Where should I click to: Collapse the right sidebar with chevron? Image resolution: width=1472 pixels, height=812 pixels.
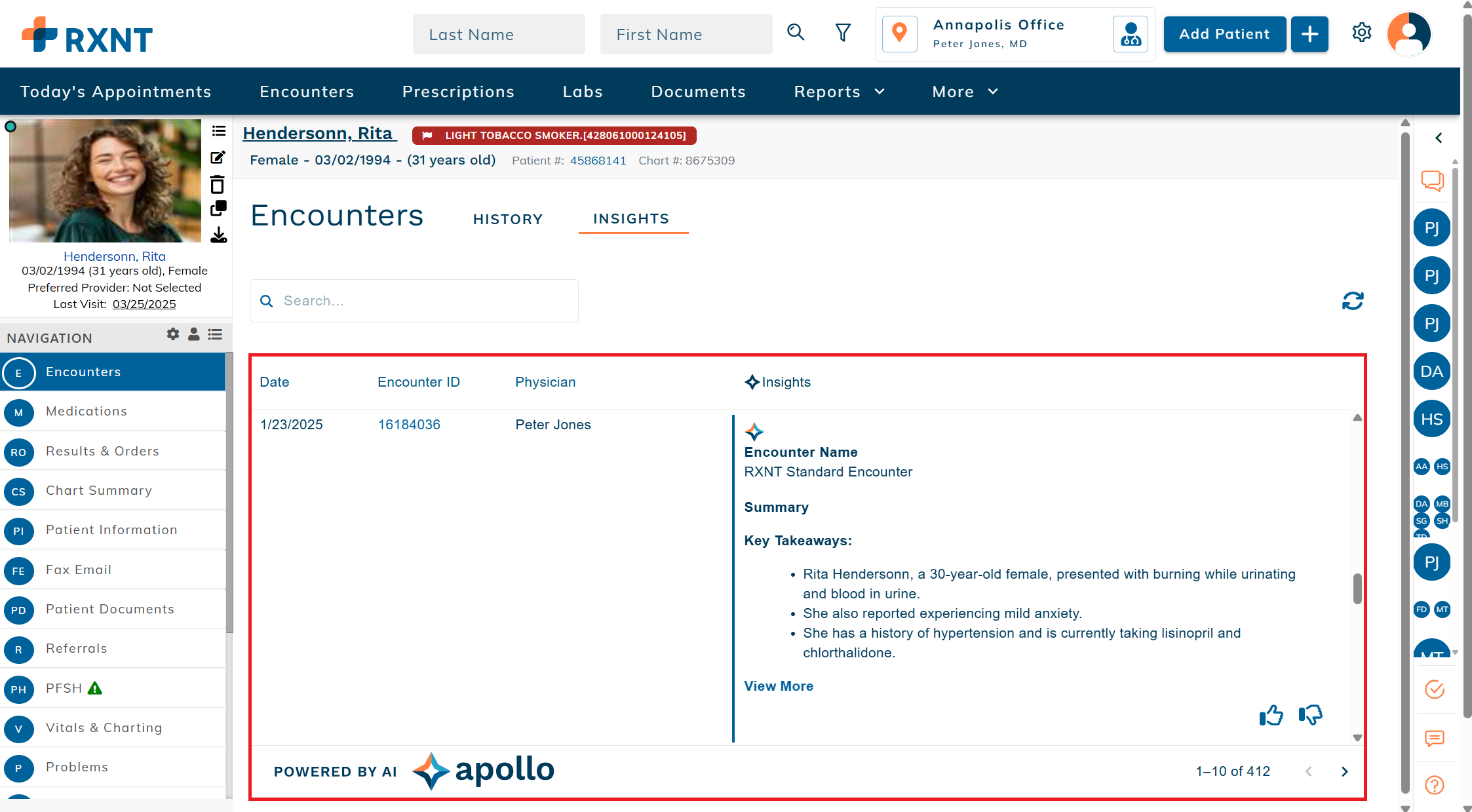click(1439, 138)
